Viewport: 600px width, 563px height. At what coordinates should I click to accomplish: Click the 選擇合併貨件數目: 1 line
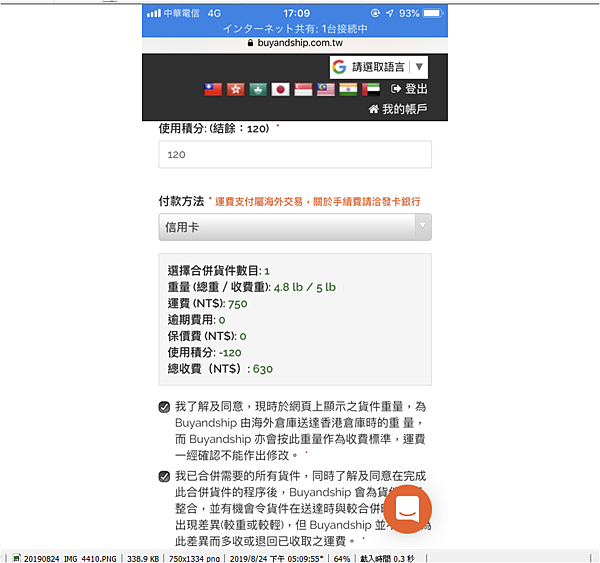(218, 271)
